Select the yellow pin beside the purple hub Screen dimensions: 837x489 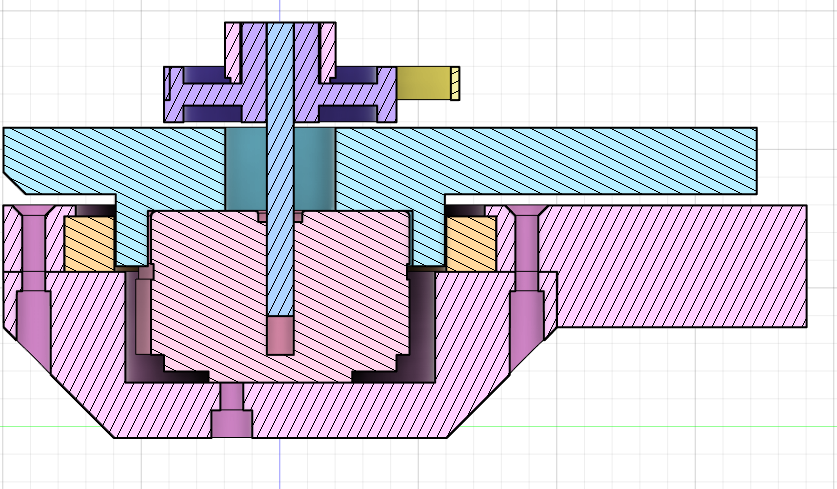point(428,83)
